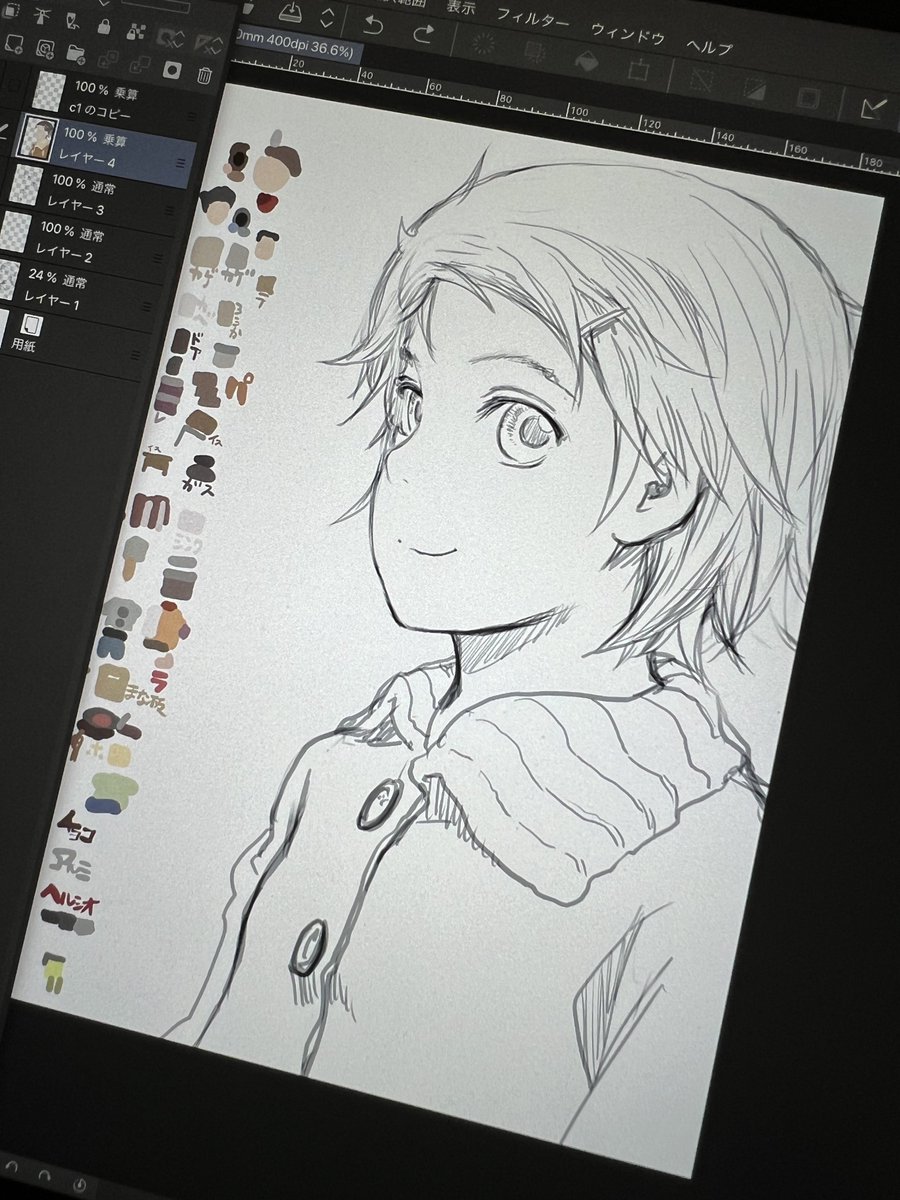The height and width of the screenshot is (1200, 900).
Task: Open the 表示 menu
Action: coord(460,6)
